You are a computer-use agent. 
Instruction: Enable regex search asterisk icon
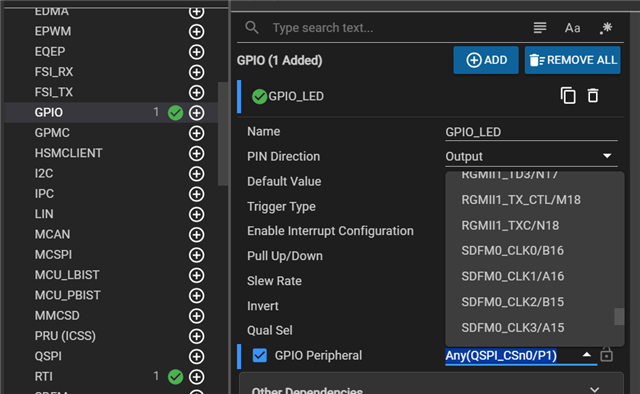(x=606, y=28)
